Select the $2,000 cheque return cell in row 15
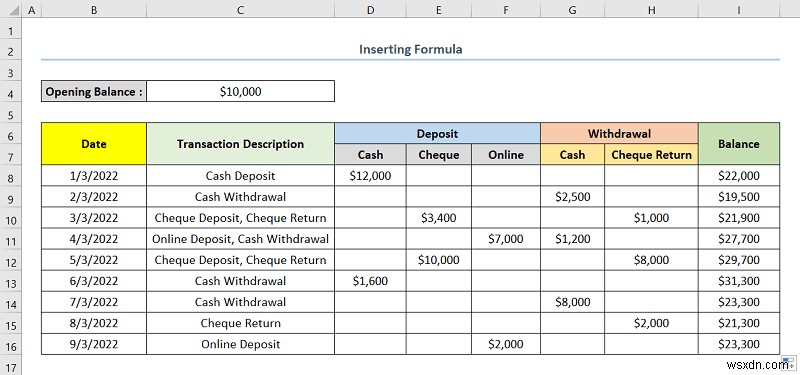This screenshot has height=375, width=800. coord(652,323)
